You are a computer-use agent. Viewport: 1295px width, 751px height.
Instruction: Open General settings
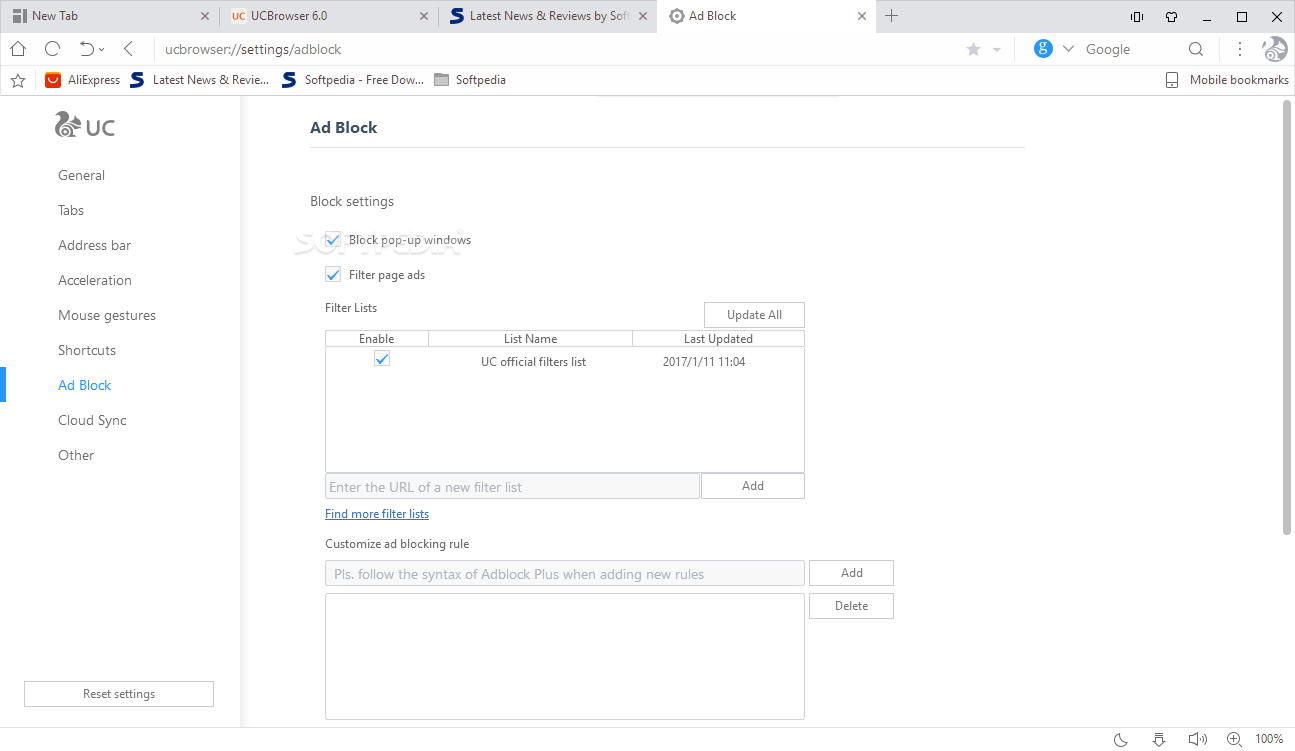click(x=81, y=175)
